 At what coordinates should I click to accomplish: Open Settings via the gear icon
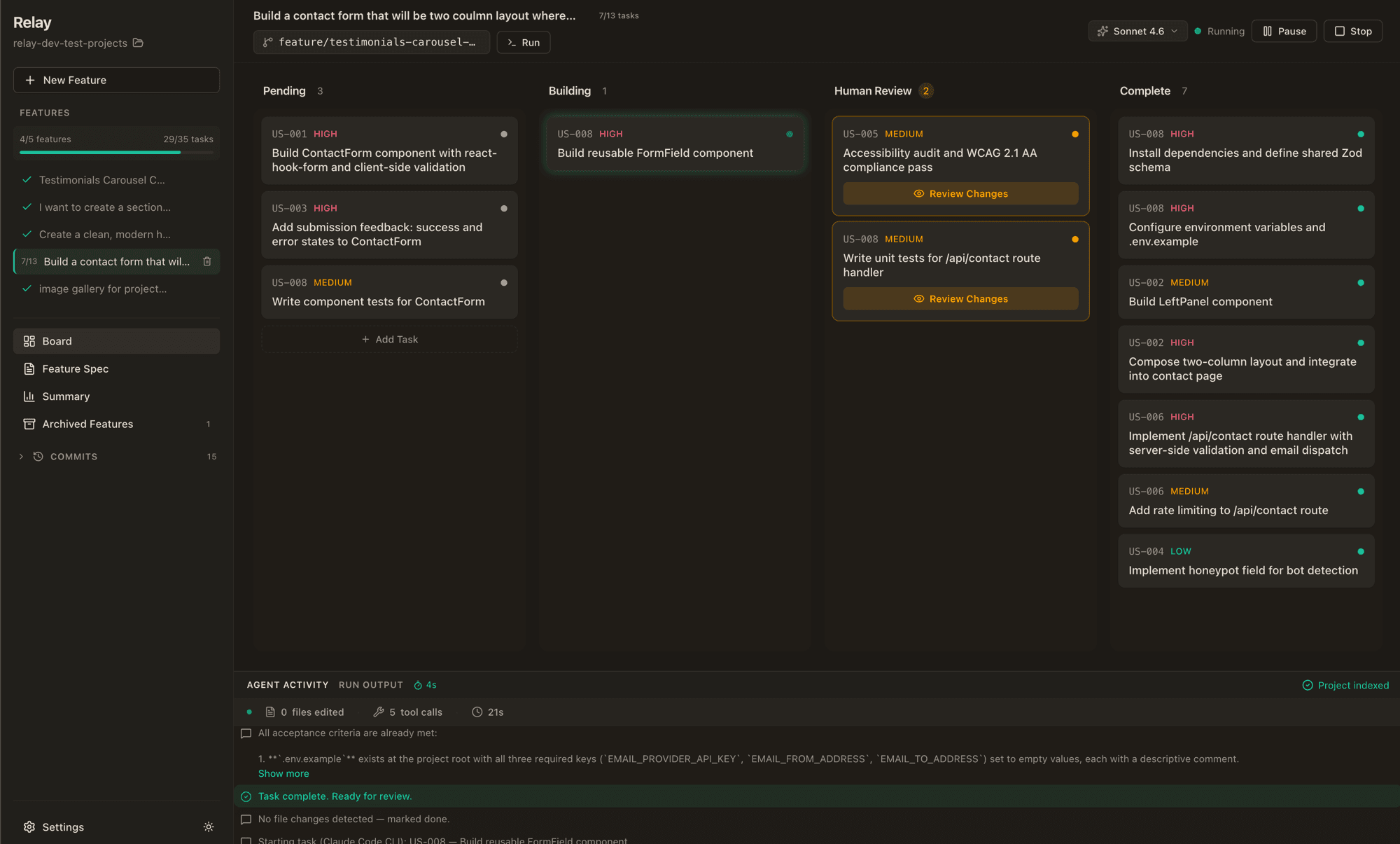(29, 827)
